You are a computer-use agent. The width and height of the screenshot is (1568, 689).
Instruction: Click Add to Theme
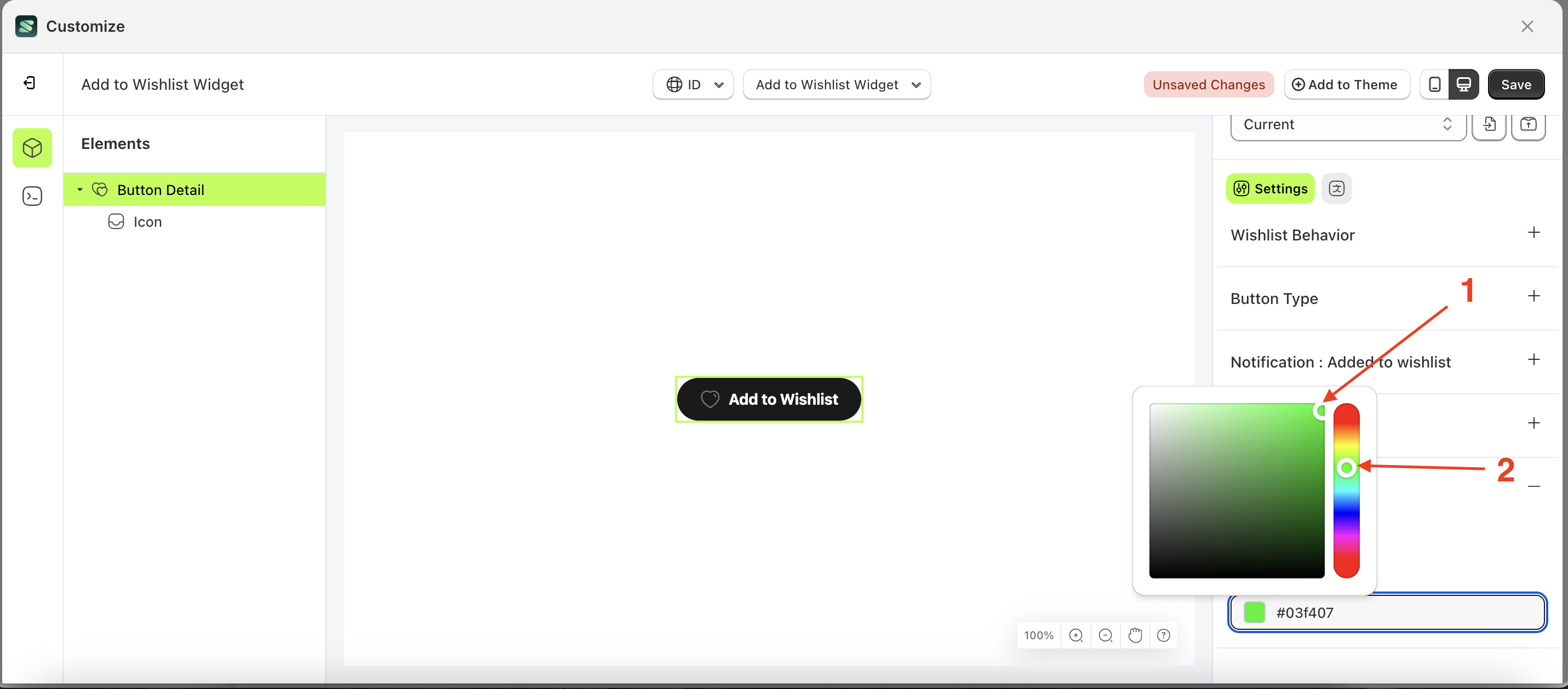point(1347,84)
